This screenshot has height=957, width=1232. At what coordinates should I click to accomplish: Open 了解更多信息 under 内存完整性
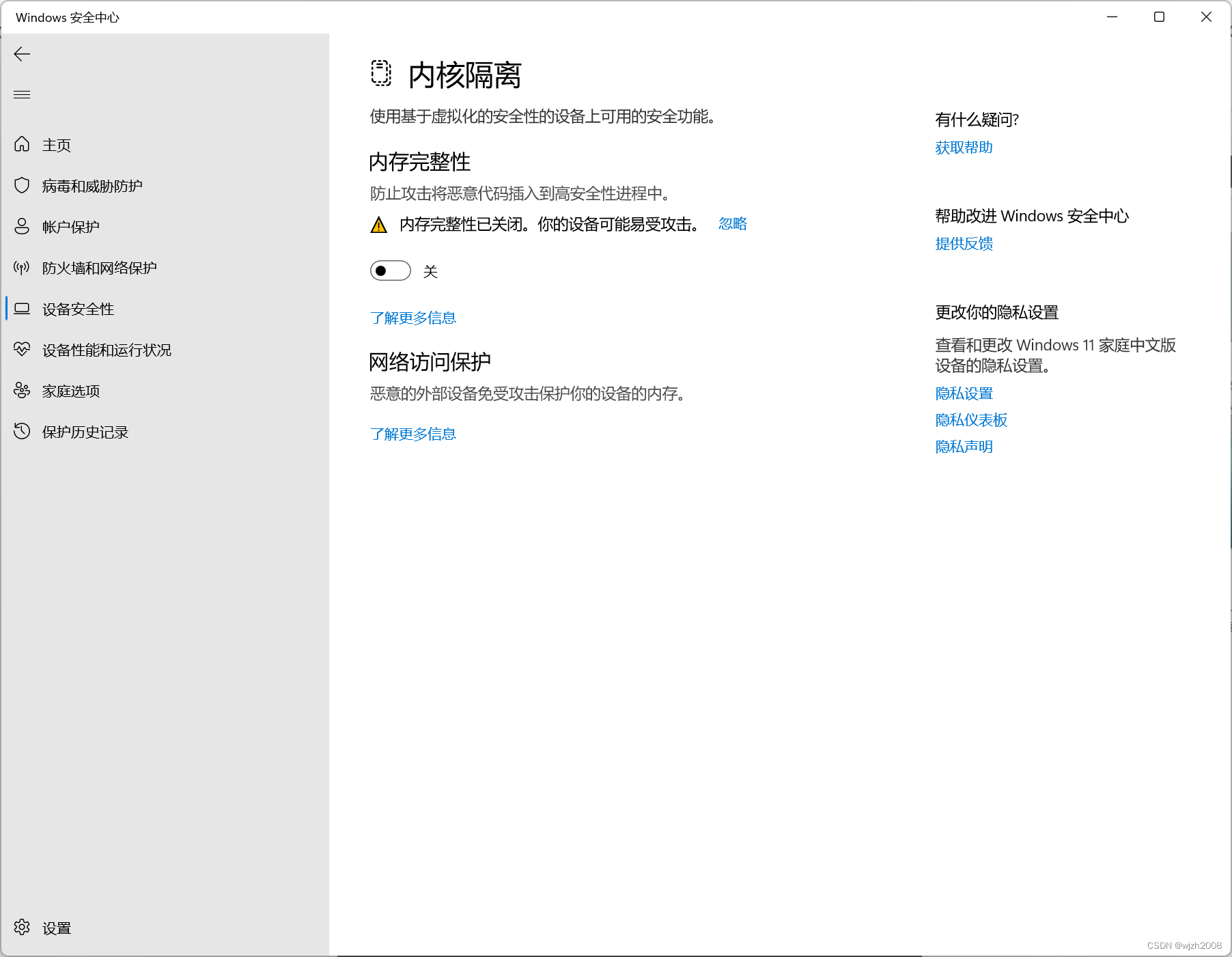point(412,317)
